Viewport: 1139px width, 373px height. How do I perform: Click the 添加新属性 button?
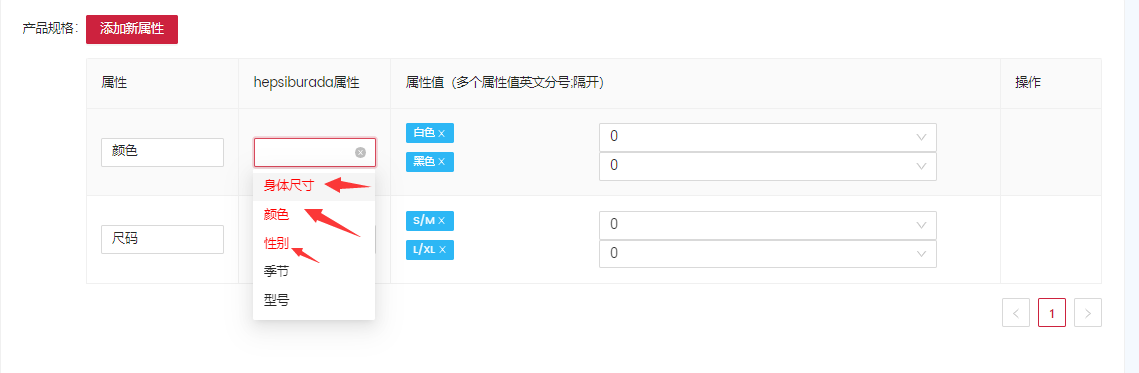coord(131,29)
